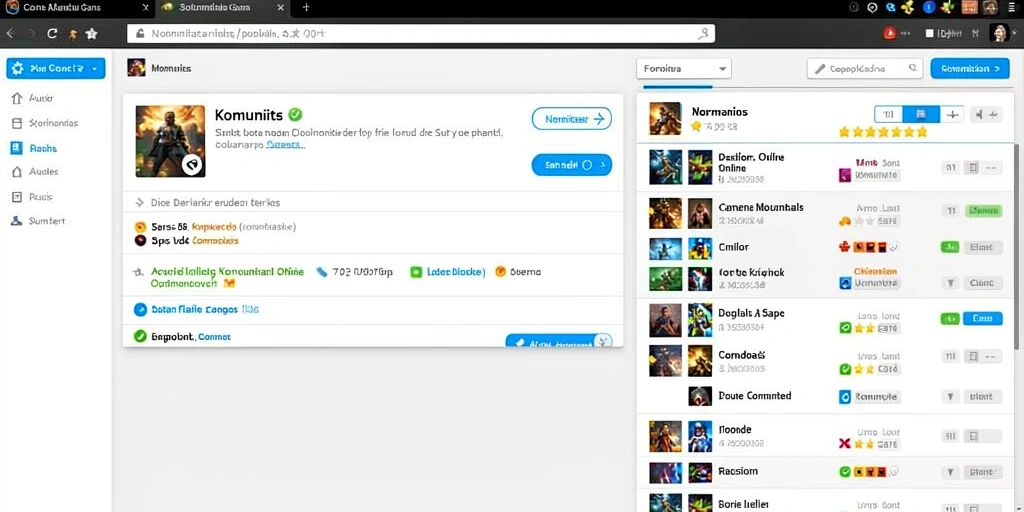
Task: Click the Camene Mountals title in the list
Action: 761,207
